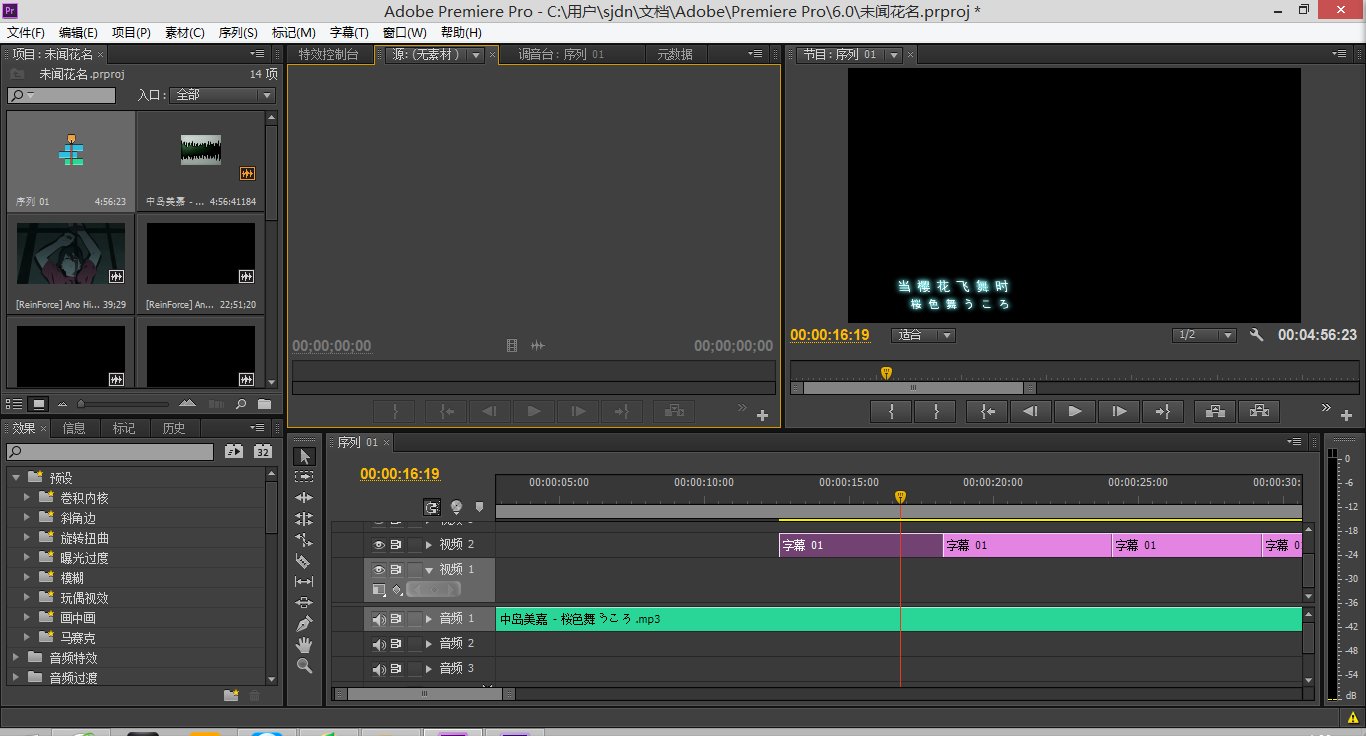Toggle track lock box on 音频 2
The height and width of the screenshot is (736, 1366).
pos(414,644)
